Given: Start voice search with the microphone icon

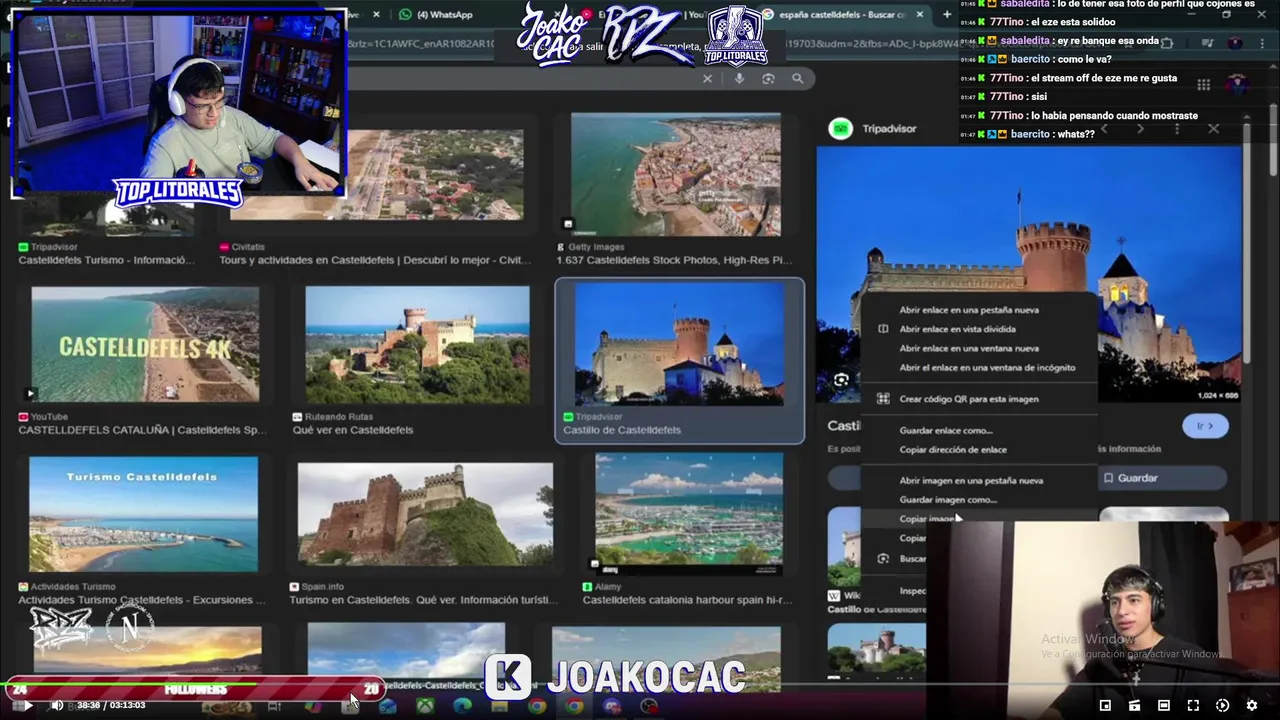Looking at the screenshot, I should tap(739, 78).
